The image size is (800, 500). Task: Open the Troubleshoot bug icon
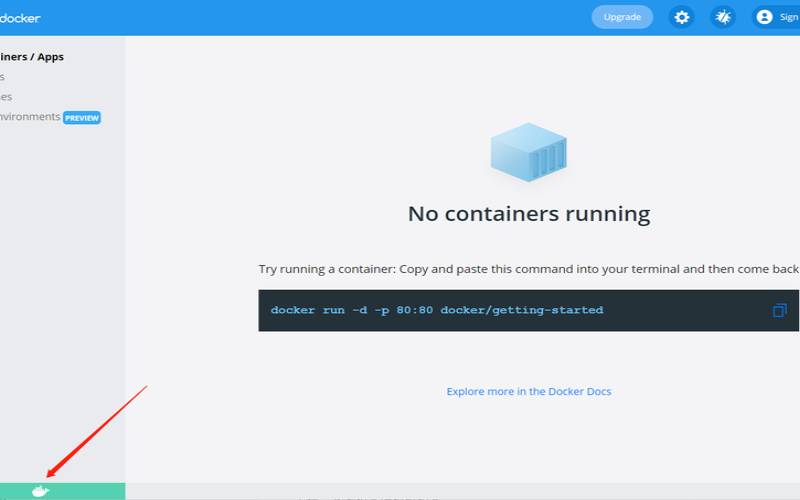click(723, 17)
